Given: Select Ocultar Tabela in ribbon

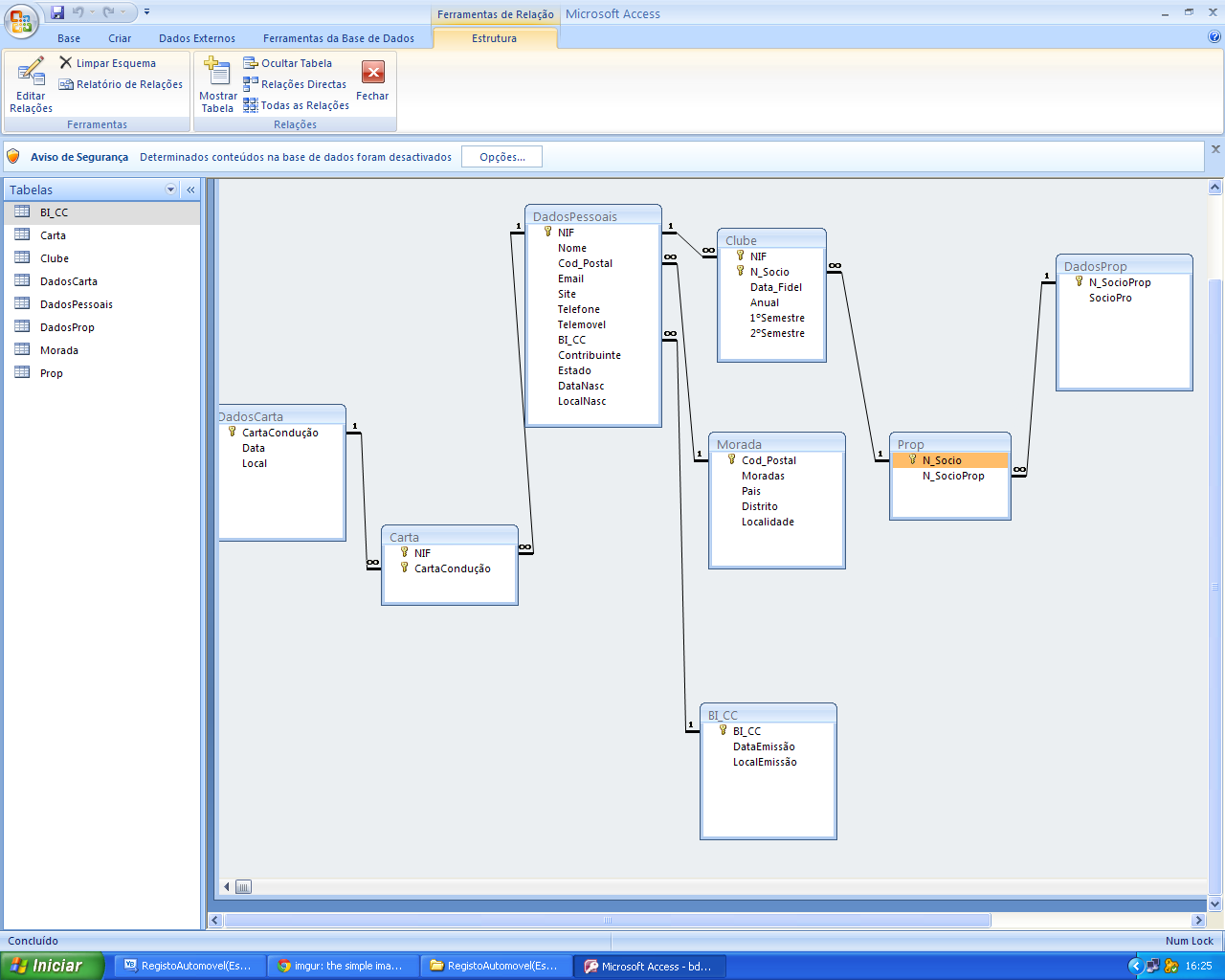Looking at the screenshot, I should click(x=288, y=63).
